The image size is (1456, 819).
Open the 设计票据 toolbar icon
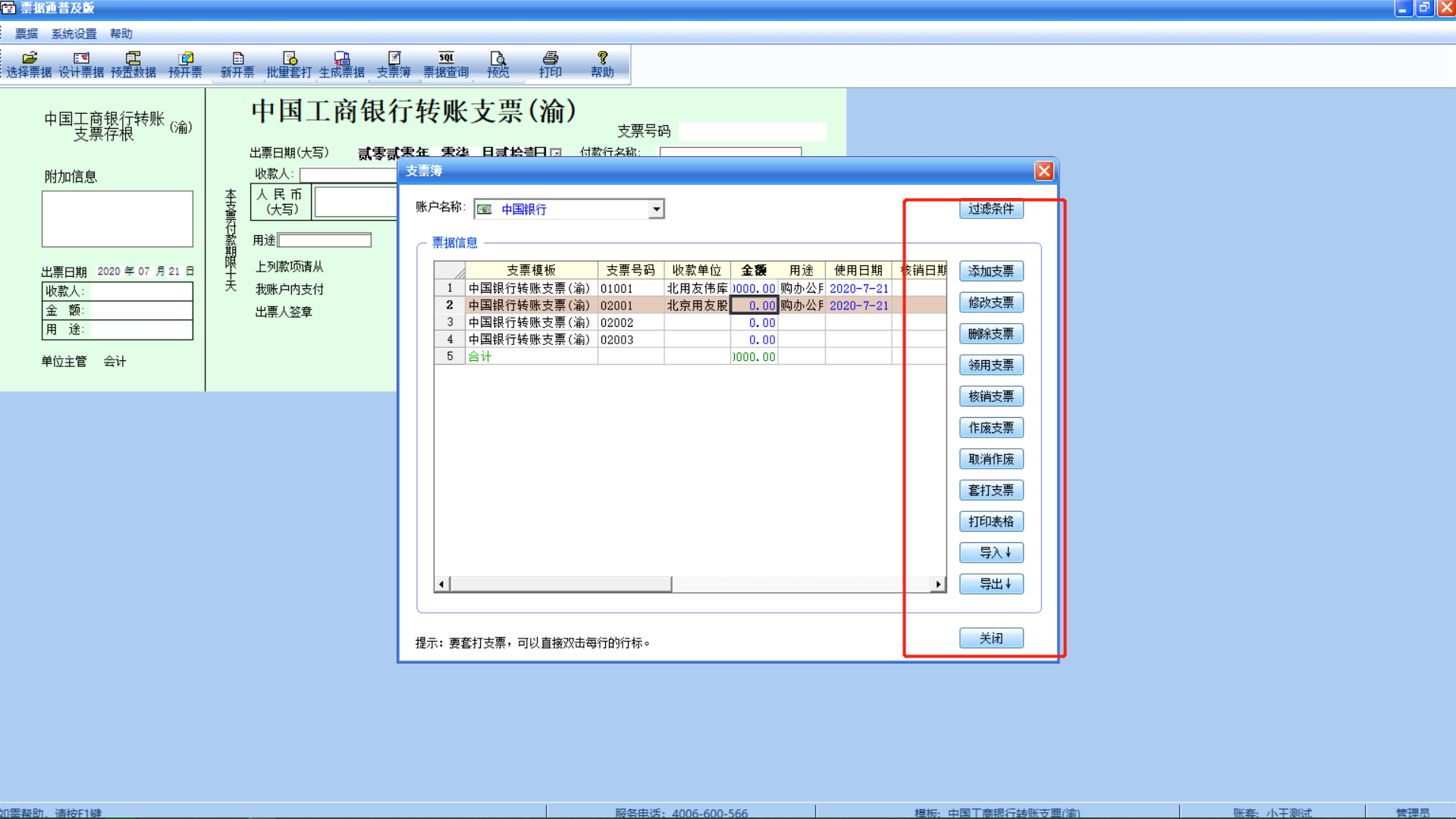[x=81, y=64]
